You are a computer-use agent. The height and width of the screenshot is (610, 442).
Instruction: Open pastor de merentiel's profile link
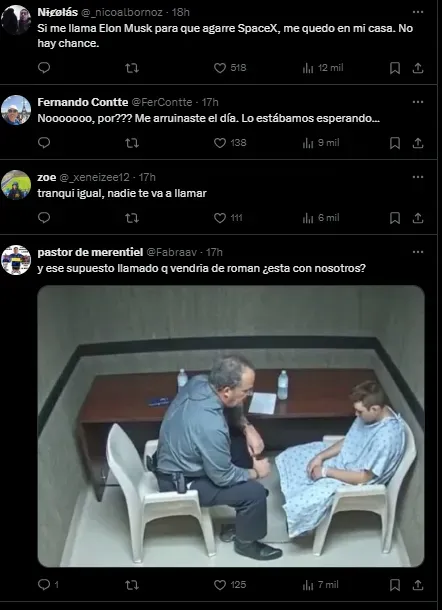[90, 252]
